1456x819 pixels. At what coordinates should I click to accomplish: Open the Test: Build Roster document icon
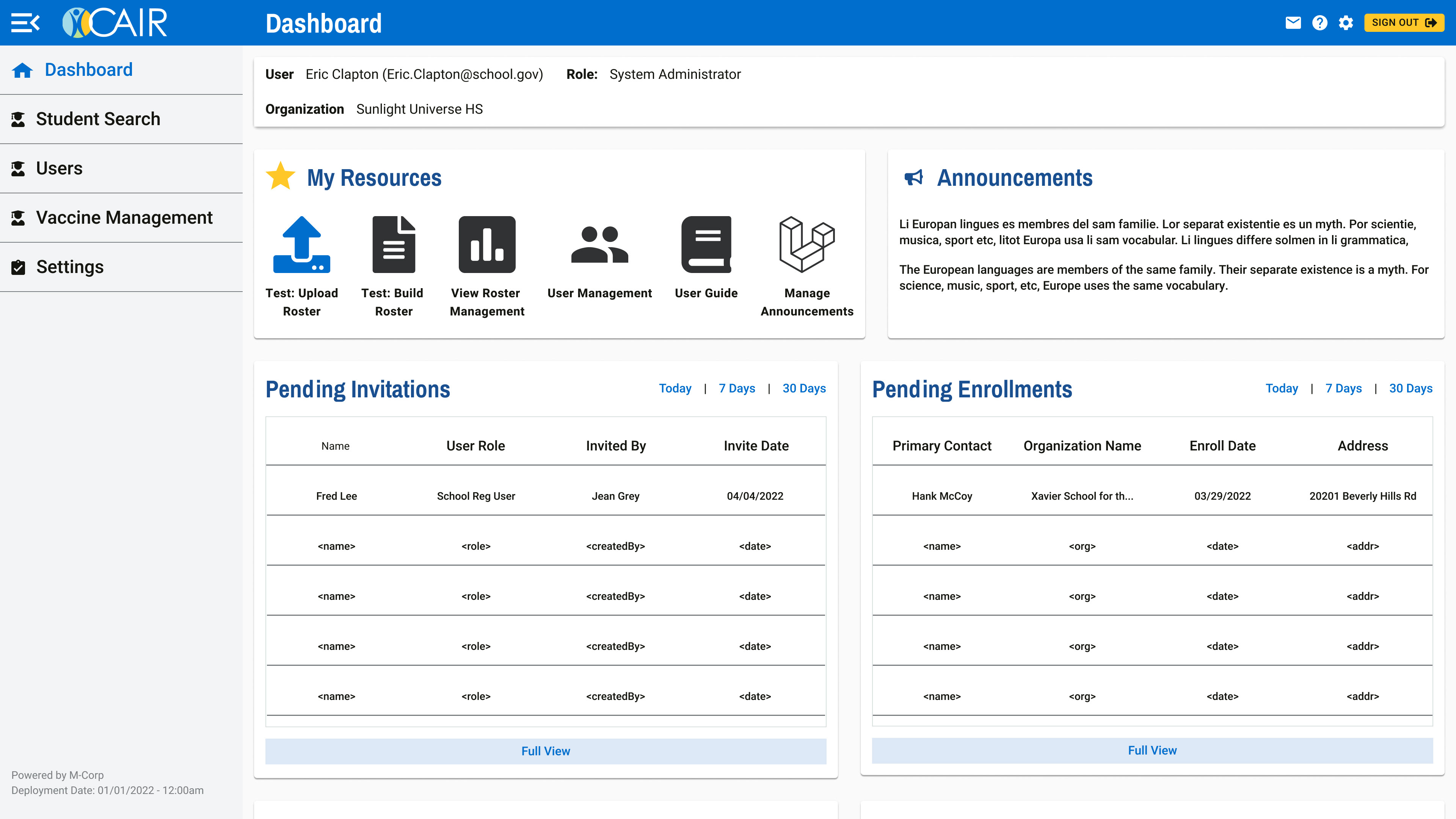(394, 245)
